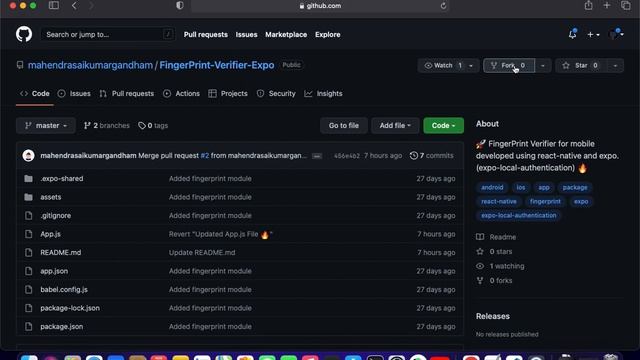Reload page with Safari refresh icon

click(x=443, y=6)
